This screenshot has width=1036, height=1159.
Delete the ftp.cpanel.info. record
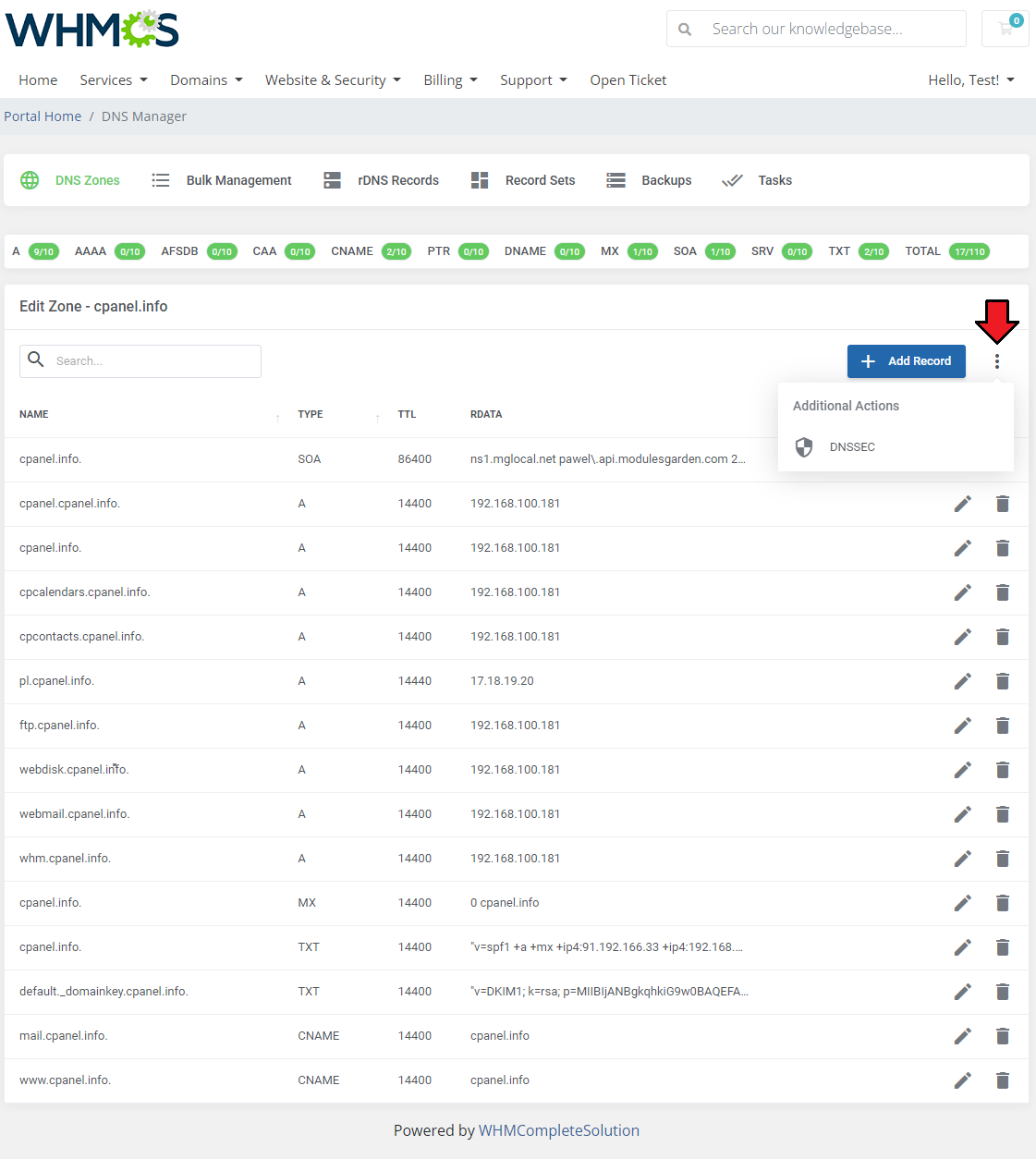click(x=1003, y=726)
